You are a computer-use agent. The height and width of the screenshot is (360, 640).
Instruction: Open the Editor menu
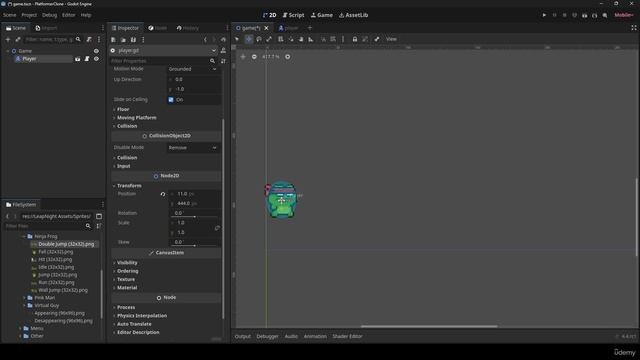(x=69, y=15)
